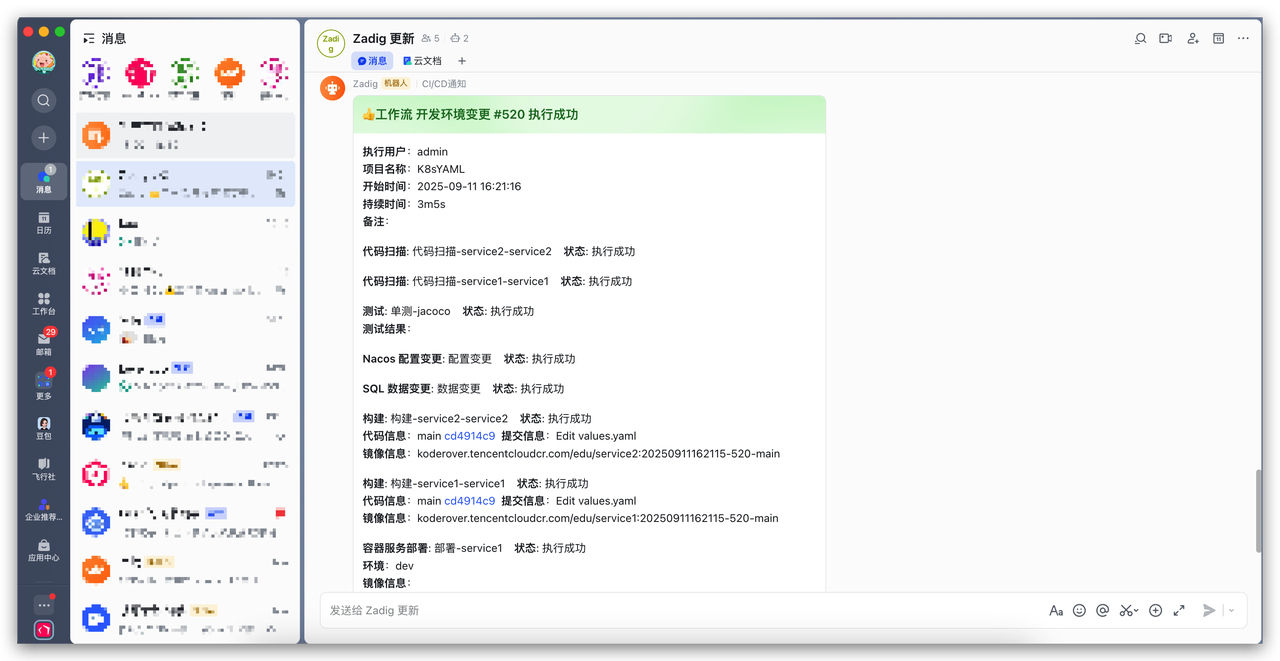Start a video meeting in chat header
1280x661 pixels.
(1166, 38)
